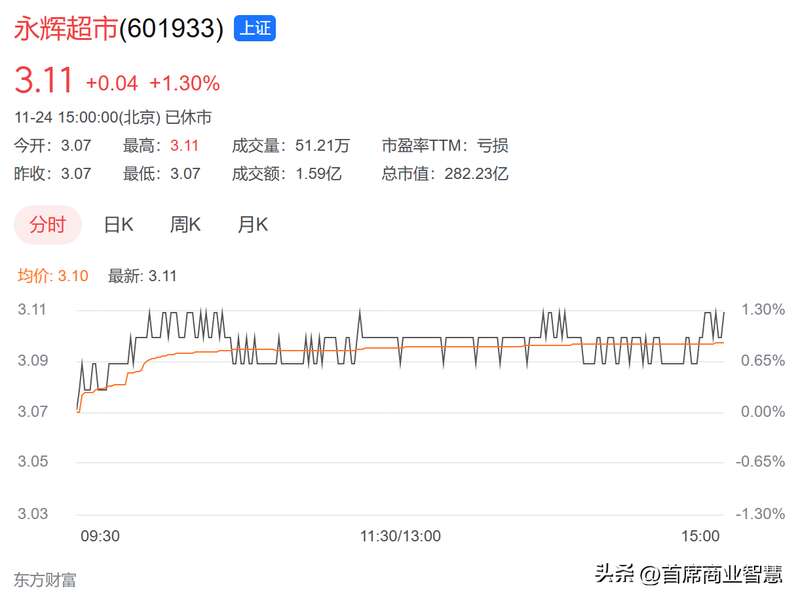800x601 pixels.
Task: Switch to the 日K daily chart tab
Action: [x=118, y=224]
